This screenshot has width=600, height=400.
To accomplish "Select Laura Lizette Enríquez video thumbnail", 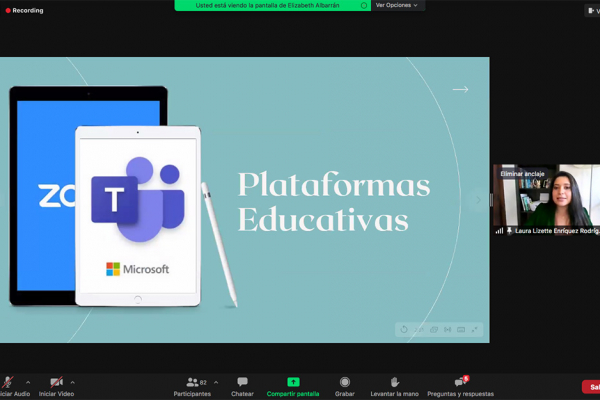I will coord(546,200).
